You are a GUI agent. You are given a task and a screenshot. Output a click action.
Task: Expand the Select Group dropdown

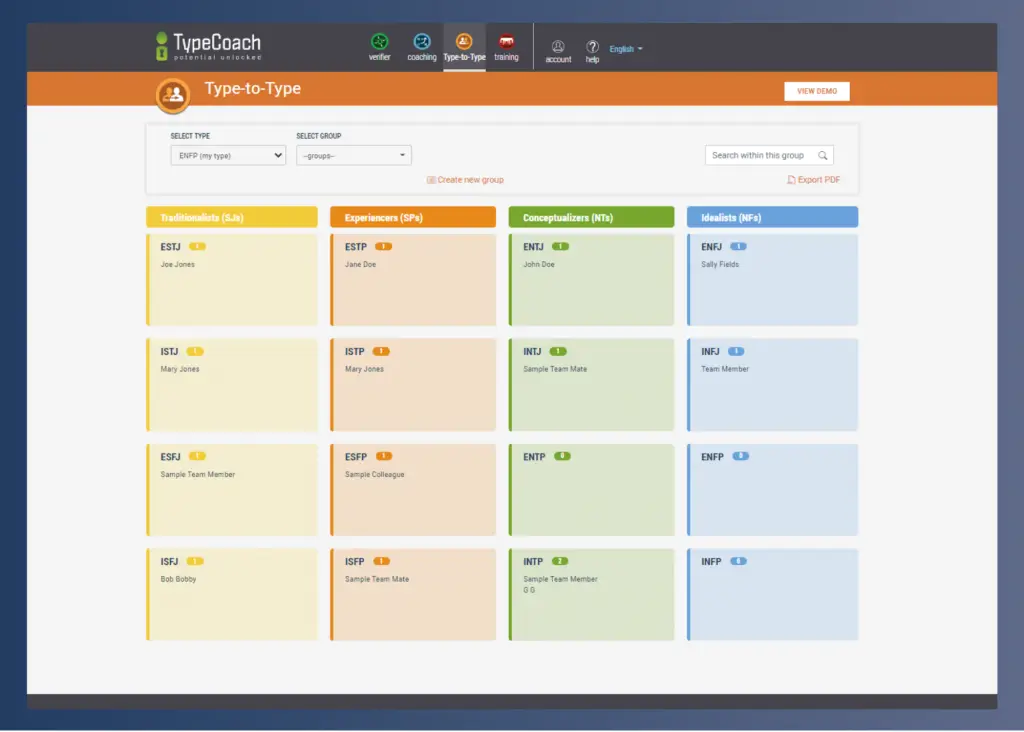click(353, 155)
